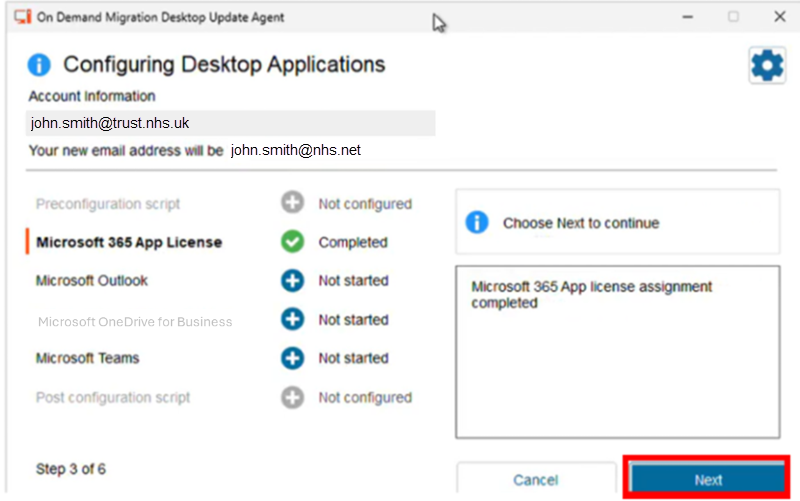Click Not configured status for Post configuration script

pos(365,397)
